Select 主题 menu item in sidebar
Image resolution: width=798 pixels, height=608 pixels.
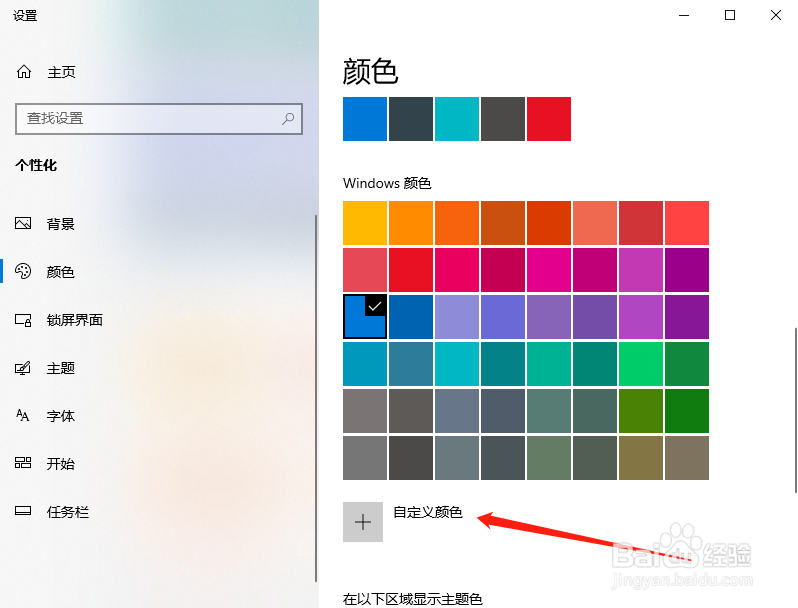61,368
